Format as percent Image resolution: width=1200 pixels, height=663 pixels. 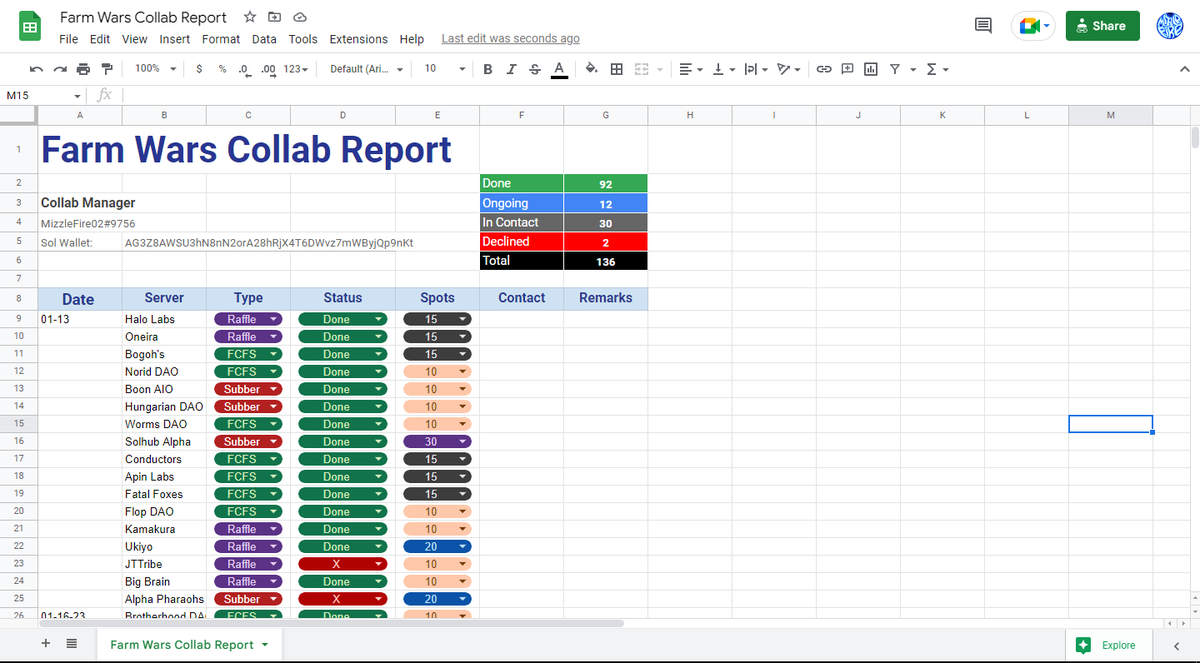[x=222, y=69]
